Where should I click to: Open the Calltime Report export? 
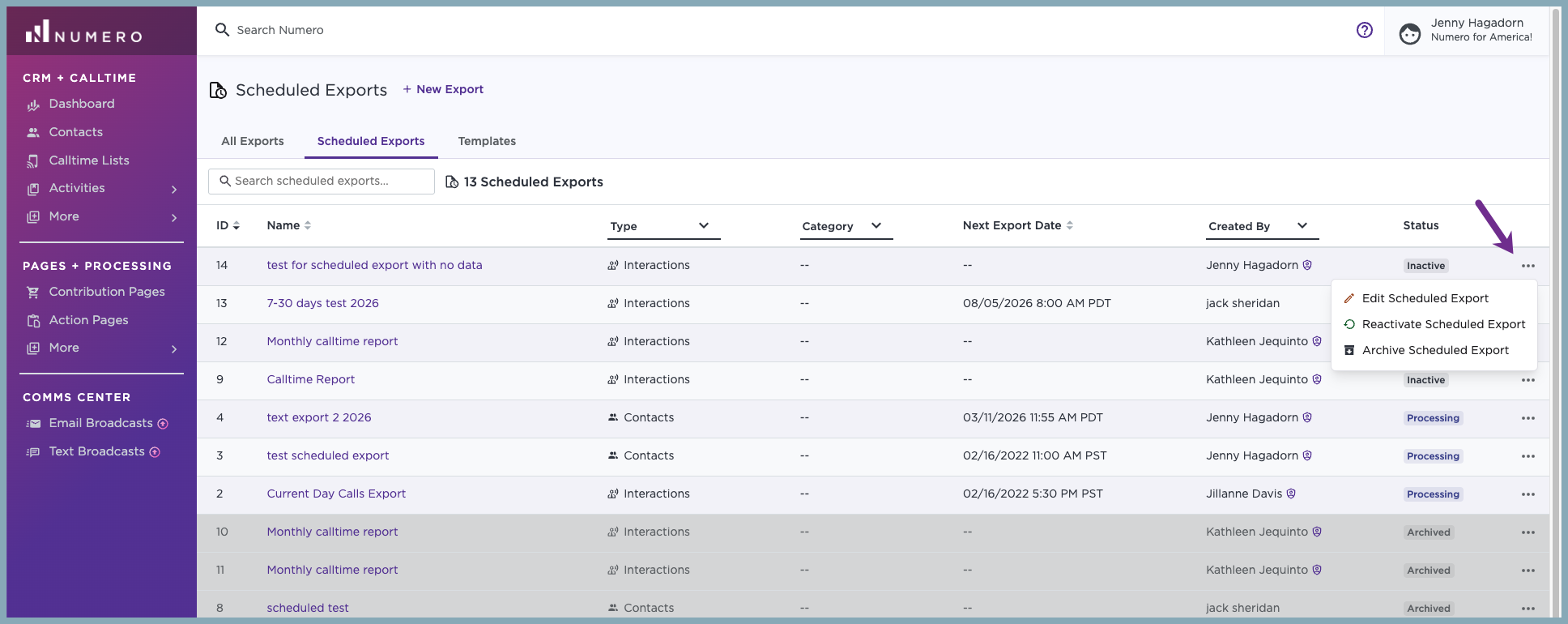tap(311, 380)
